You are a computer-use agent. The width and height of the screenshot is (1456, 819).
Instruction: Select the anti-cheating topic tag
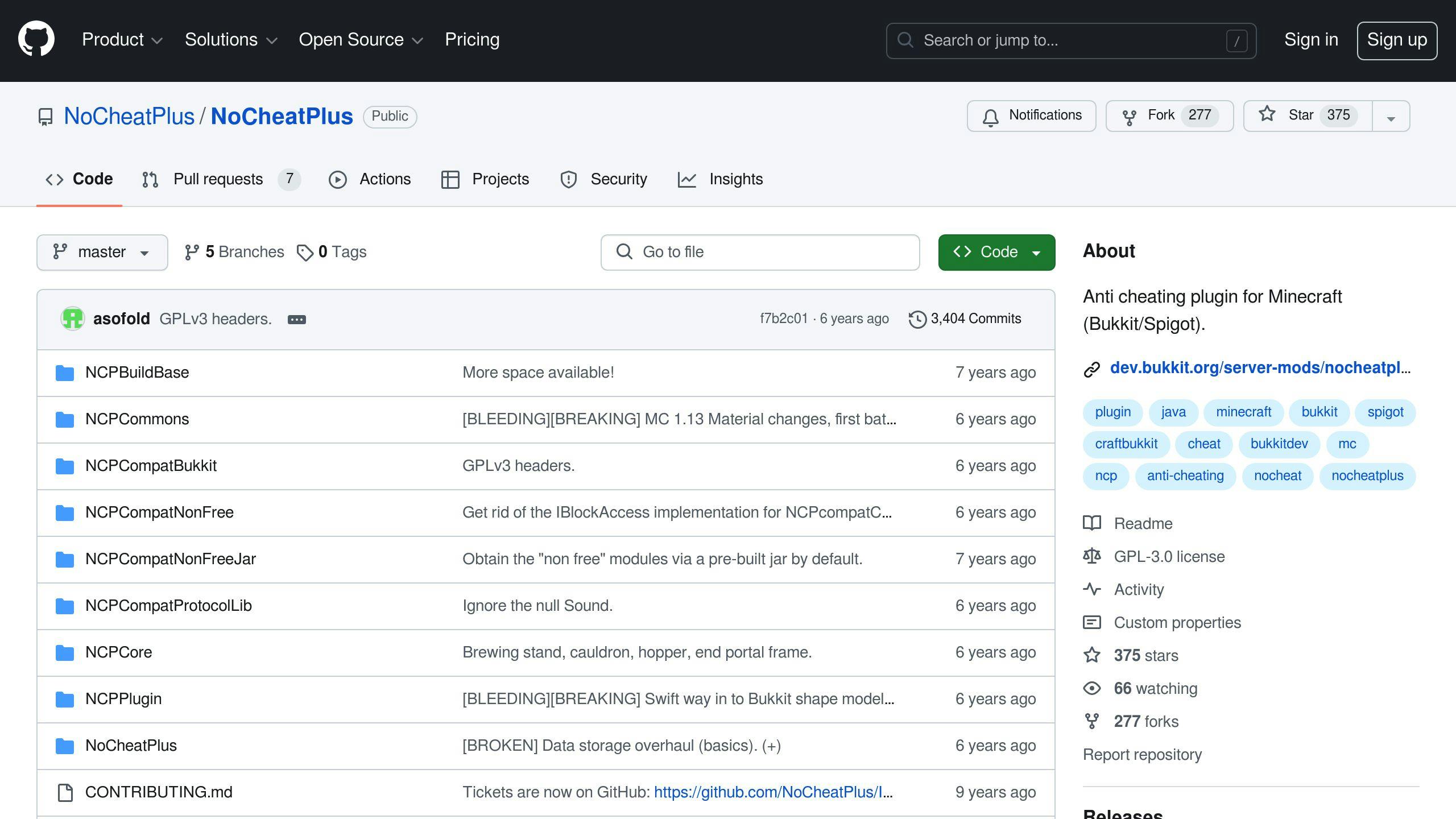pyautogui.click(x=1185, y=476)
